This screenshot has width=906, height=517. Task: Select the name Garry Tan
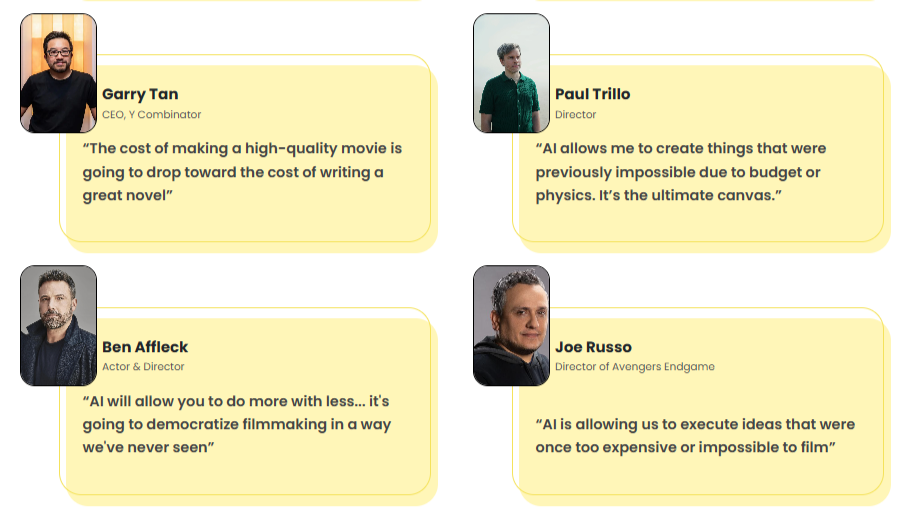tap(140, 94)
